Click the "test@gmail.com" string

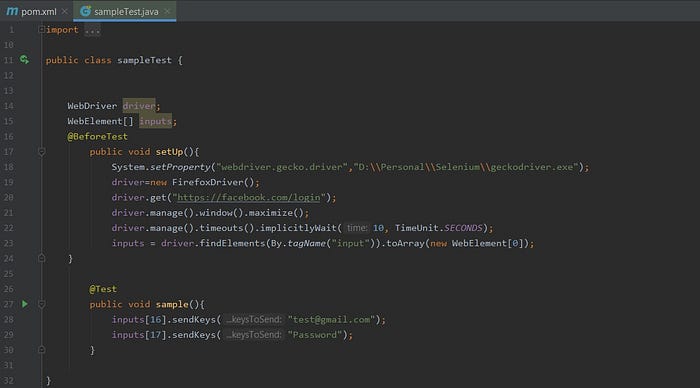point(332,319)
